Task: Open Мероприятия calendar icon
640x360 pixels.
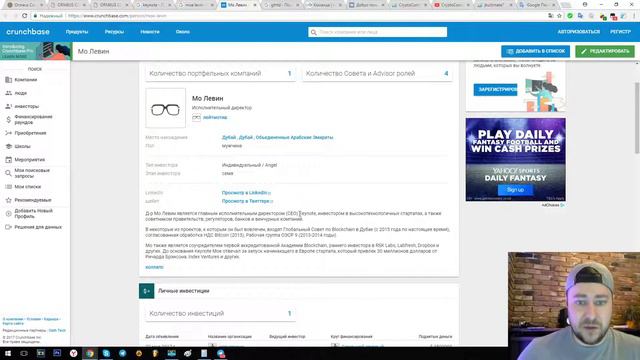Action: pos(9,160)
